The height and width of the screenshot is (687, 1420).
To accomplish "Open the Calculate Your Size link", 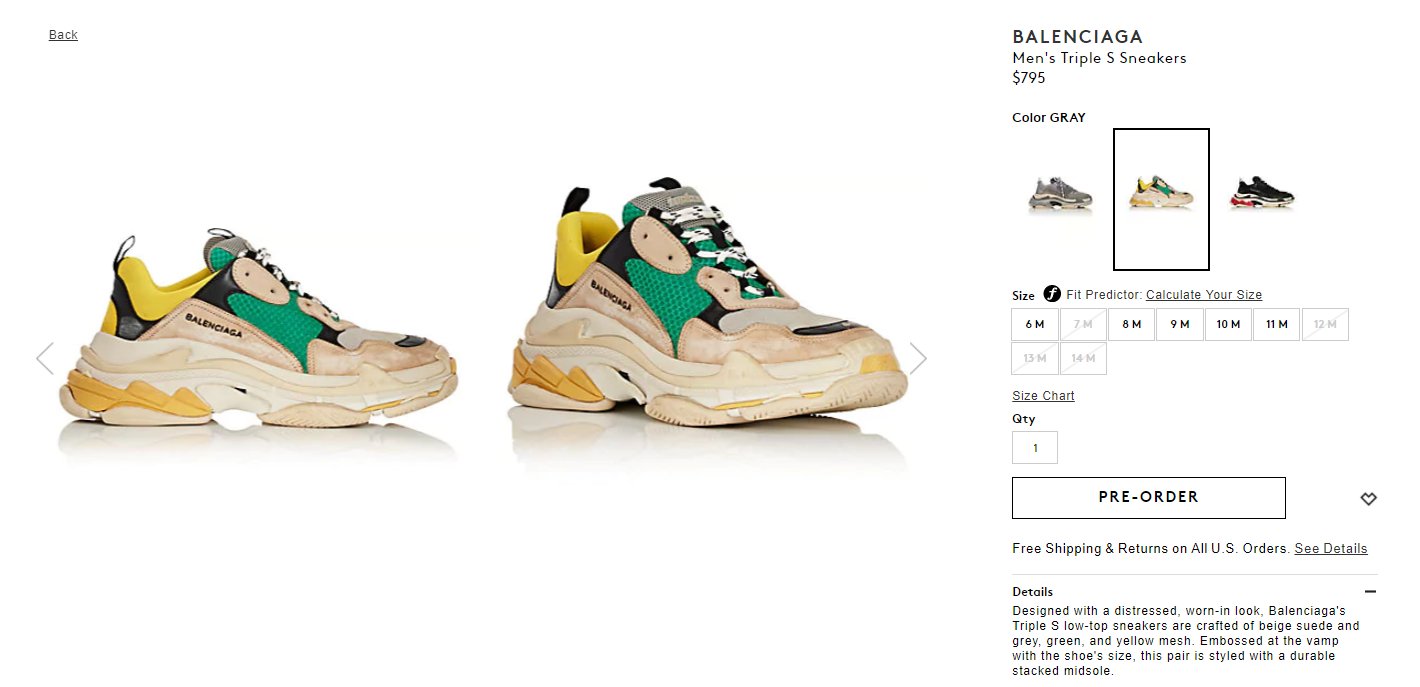I will [1204, 295].
